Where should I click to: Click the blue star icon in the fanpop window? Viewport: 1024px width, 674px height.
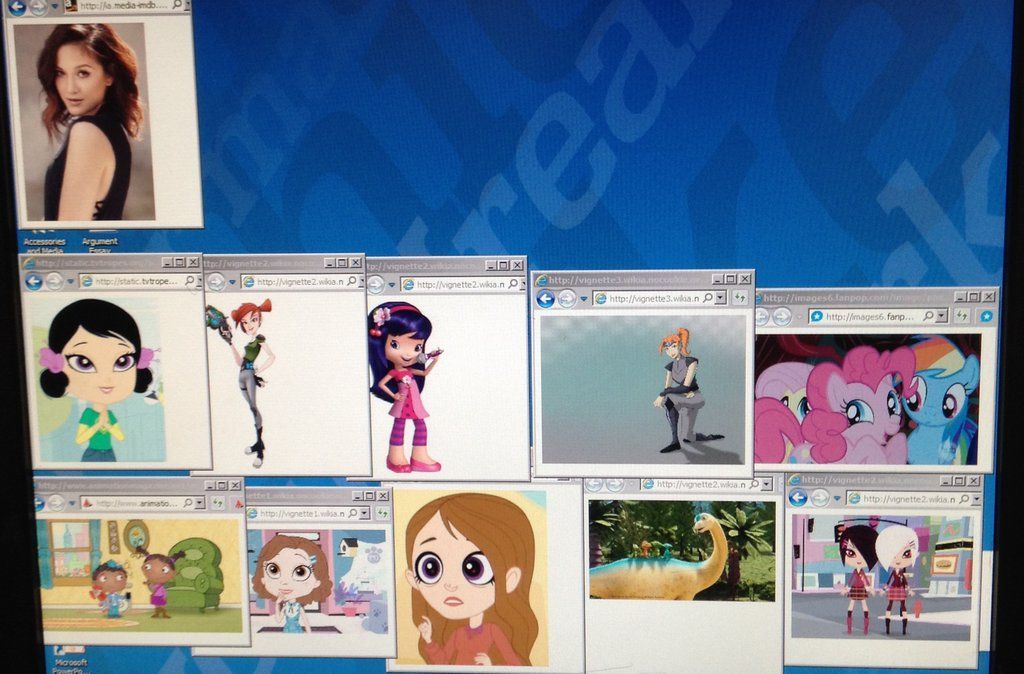986,316
